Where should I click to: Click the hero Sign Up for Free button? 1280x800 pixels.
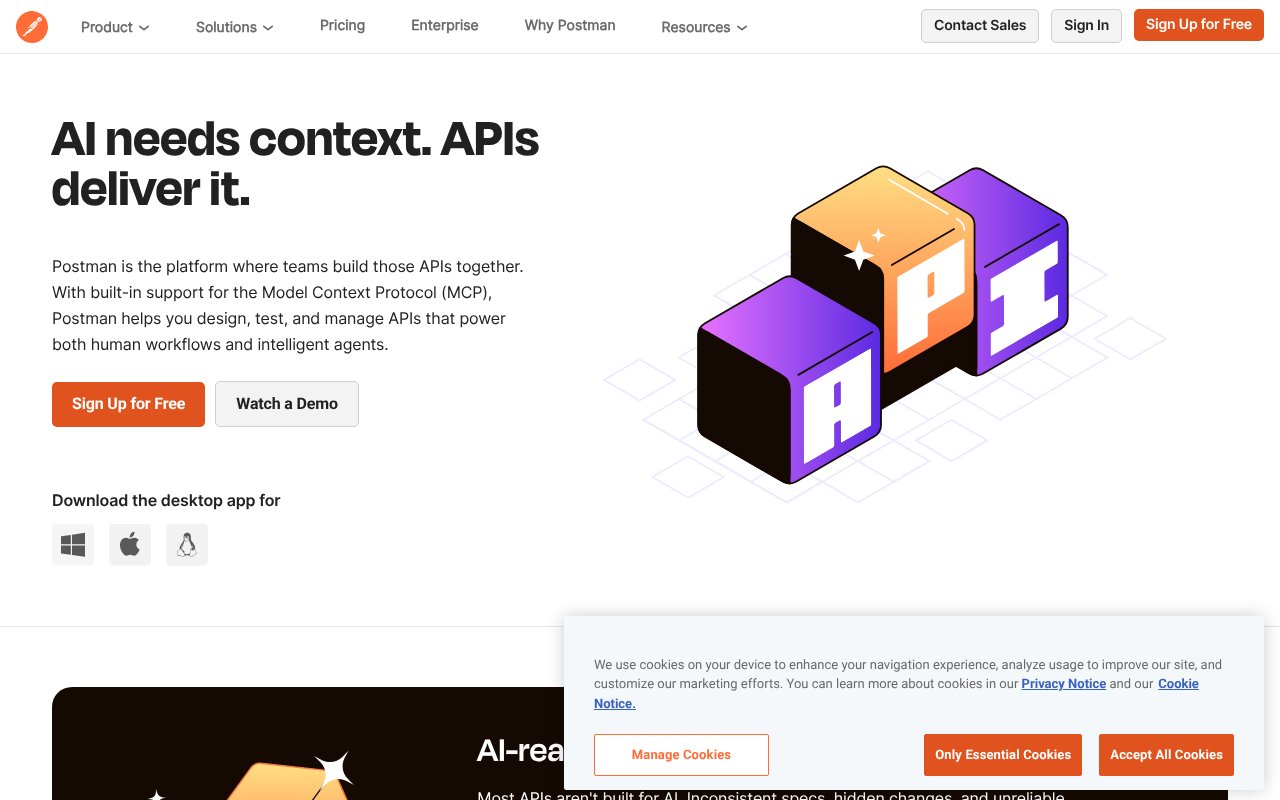128,404
